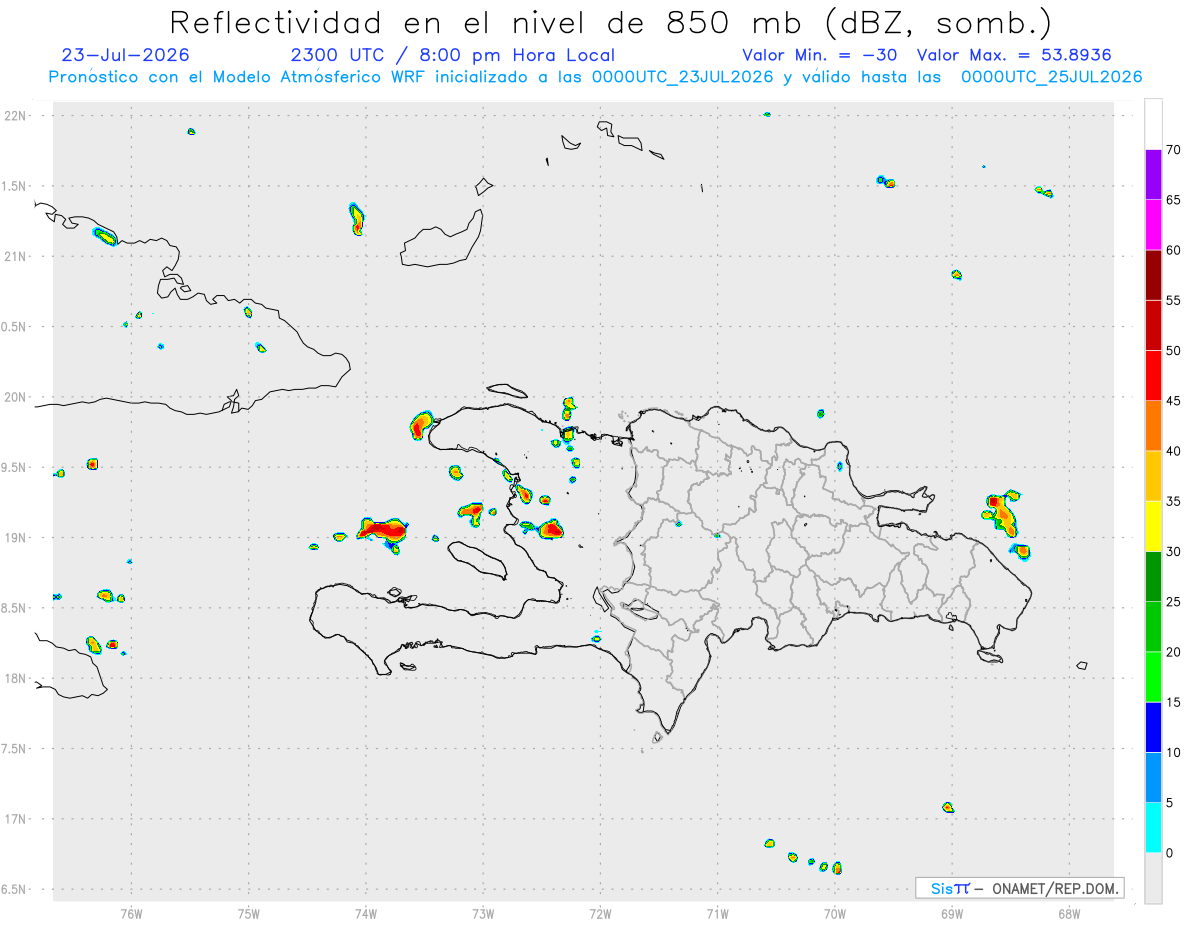Pick the dark red 55–60 dBZ segment
Viewport: 1200px width, 927px height.
[1153, 275]
